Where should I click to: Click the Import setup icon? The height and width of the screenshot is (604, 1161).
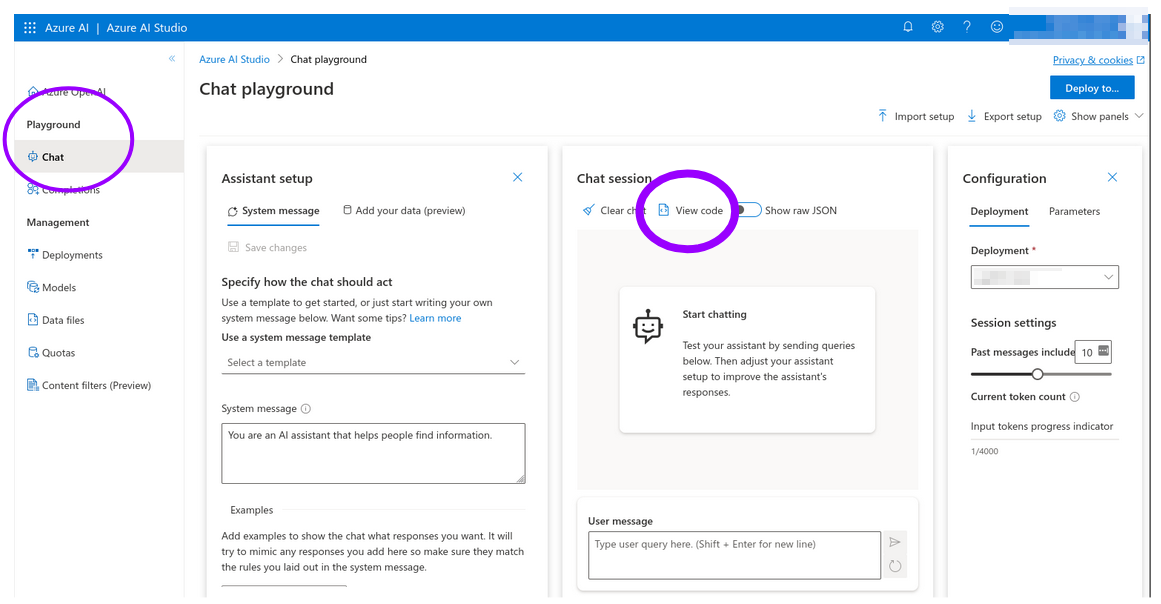882,115
